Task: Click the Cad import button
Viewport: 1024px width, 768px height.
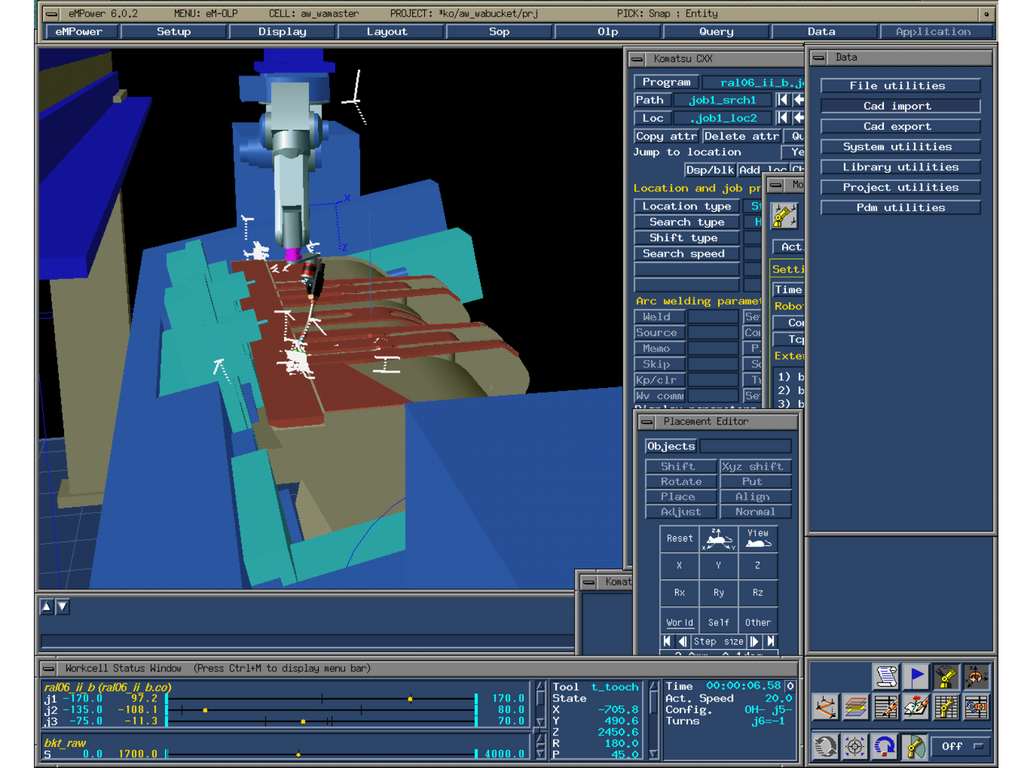Action: 900,106
